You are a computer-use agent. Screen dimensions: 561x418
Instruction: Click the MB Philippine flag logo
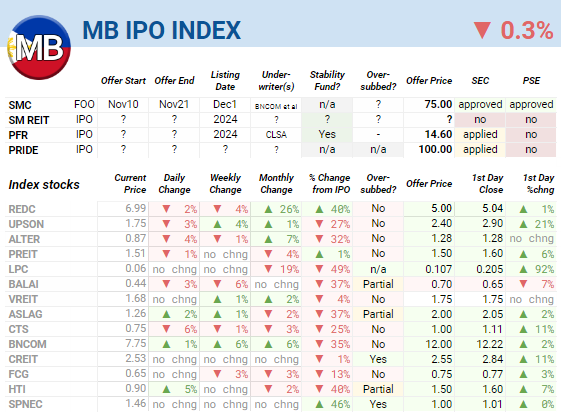coord(39,47)
